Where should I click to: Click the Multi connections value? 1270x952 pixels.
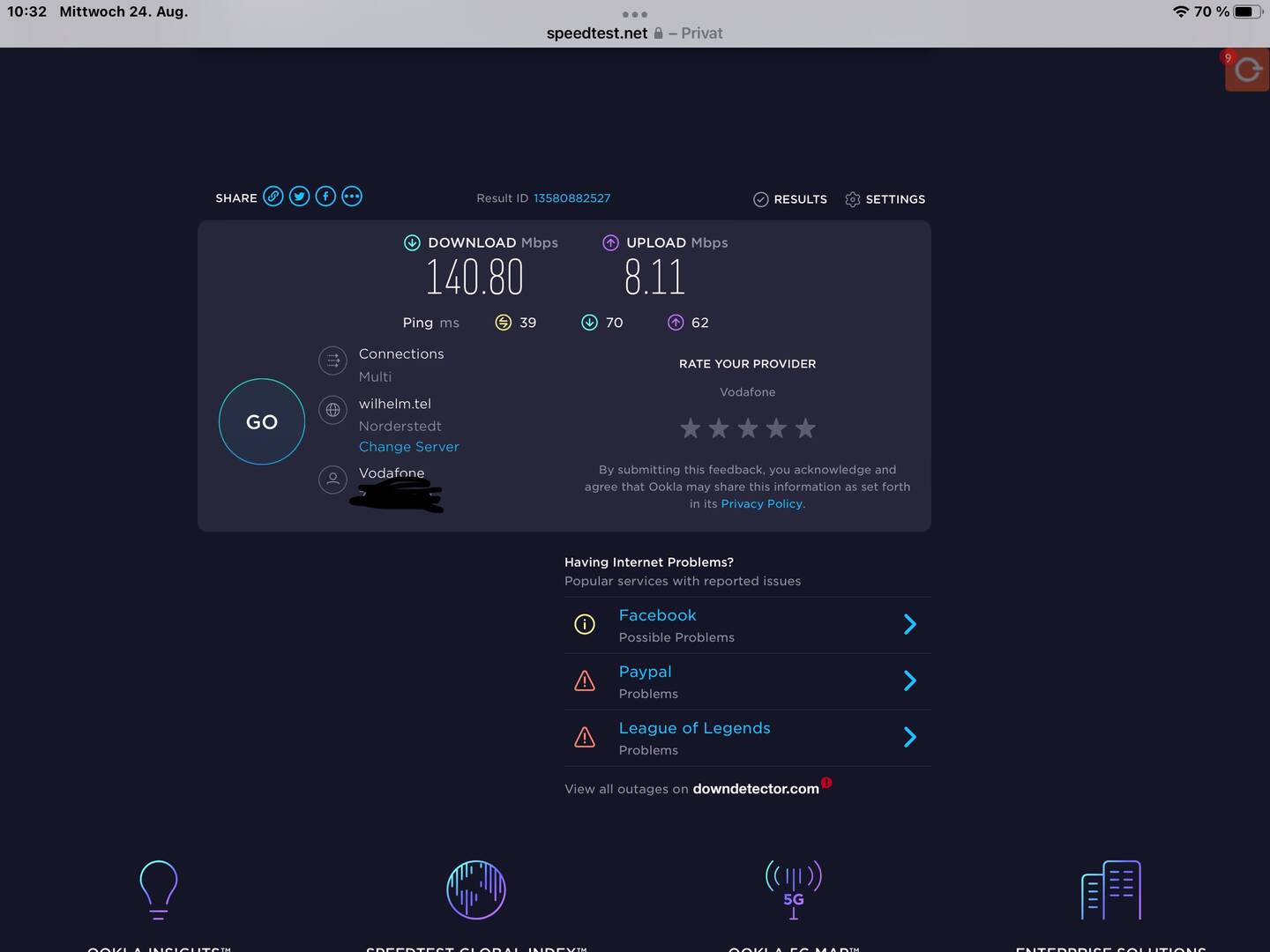pyautogui.click(x=375, y=376)
